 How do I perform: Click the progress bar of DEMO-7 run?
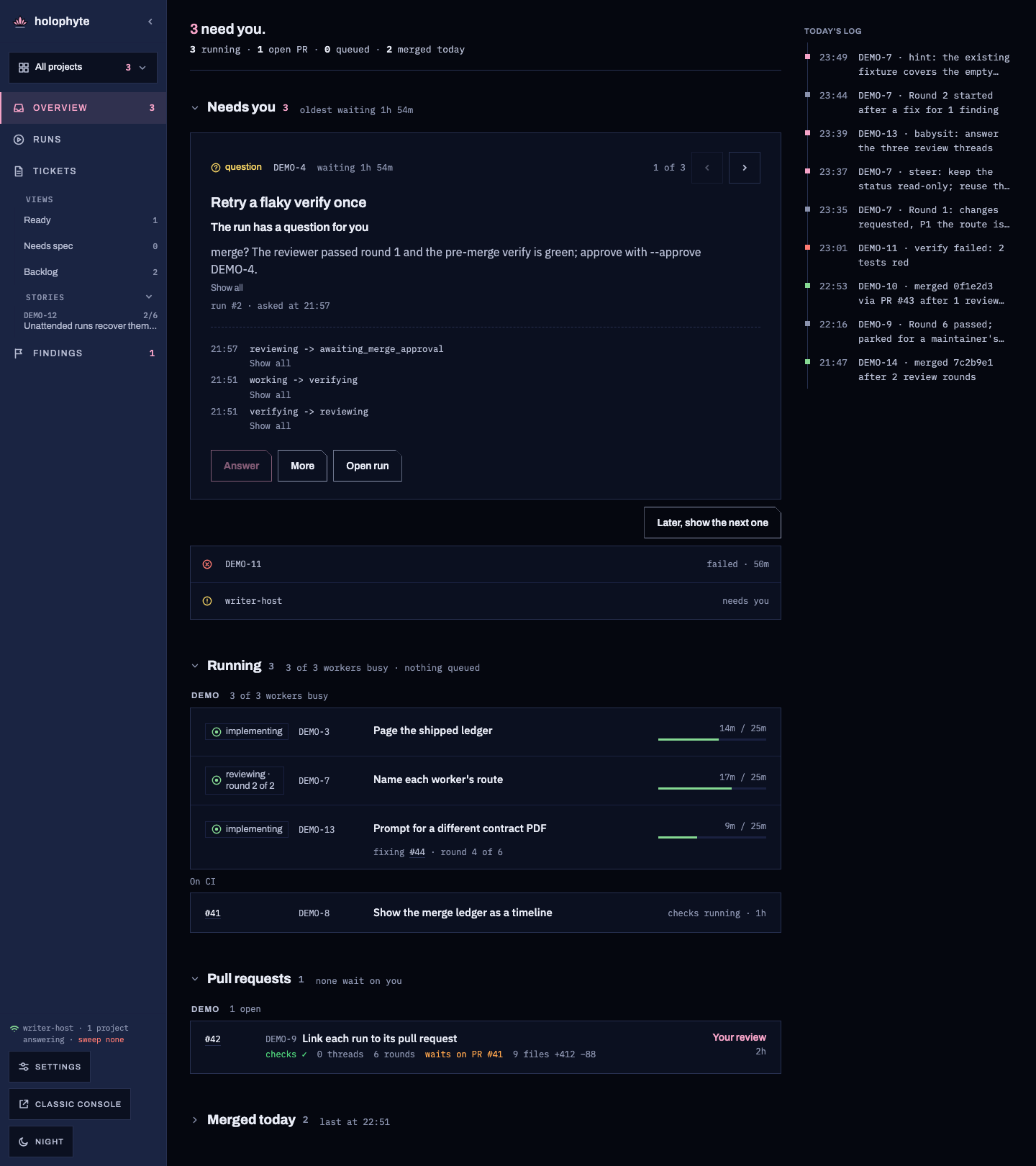712,788
